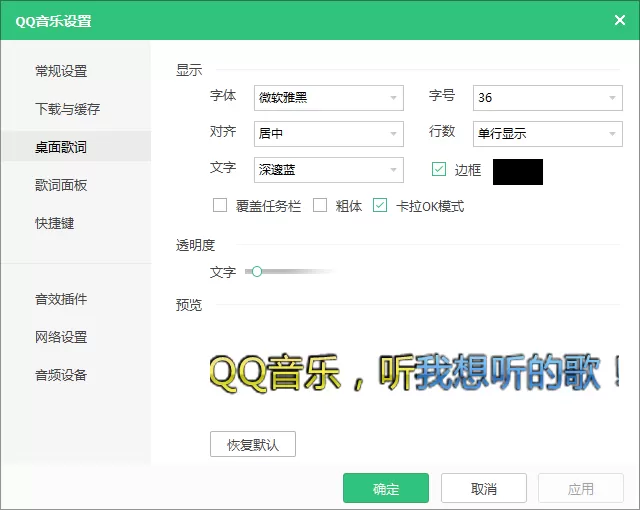Enable 覆盖任务栏 checkbox

pos(220,205)
